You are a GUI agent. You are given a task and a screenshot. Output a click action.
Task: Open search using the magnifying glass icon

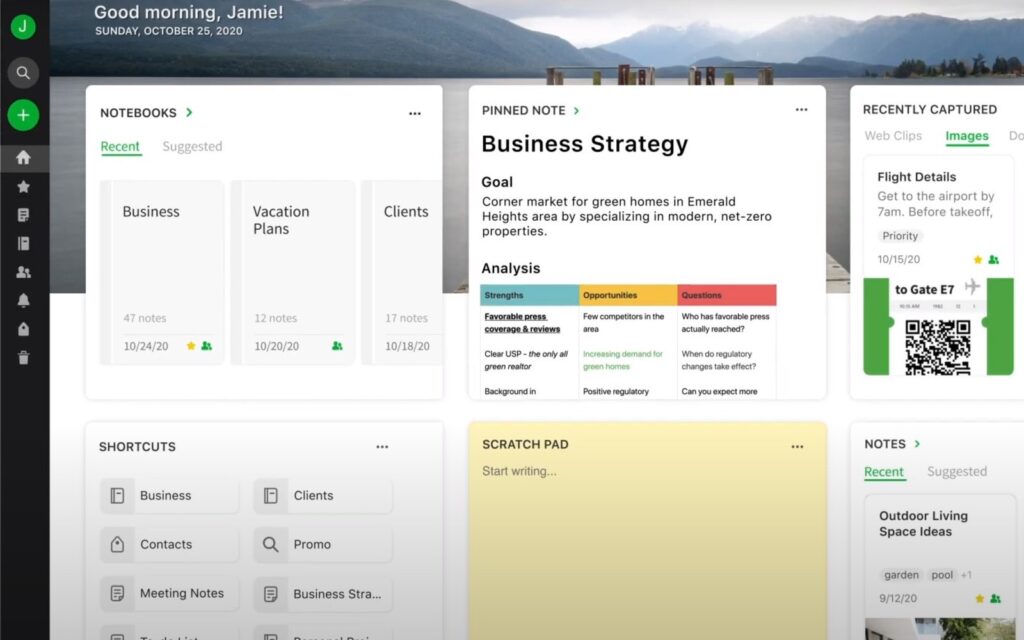(x=23, y=72)
